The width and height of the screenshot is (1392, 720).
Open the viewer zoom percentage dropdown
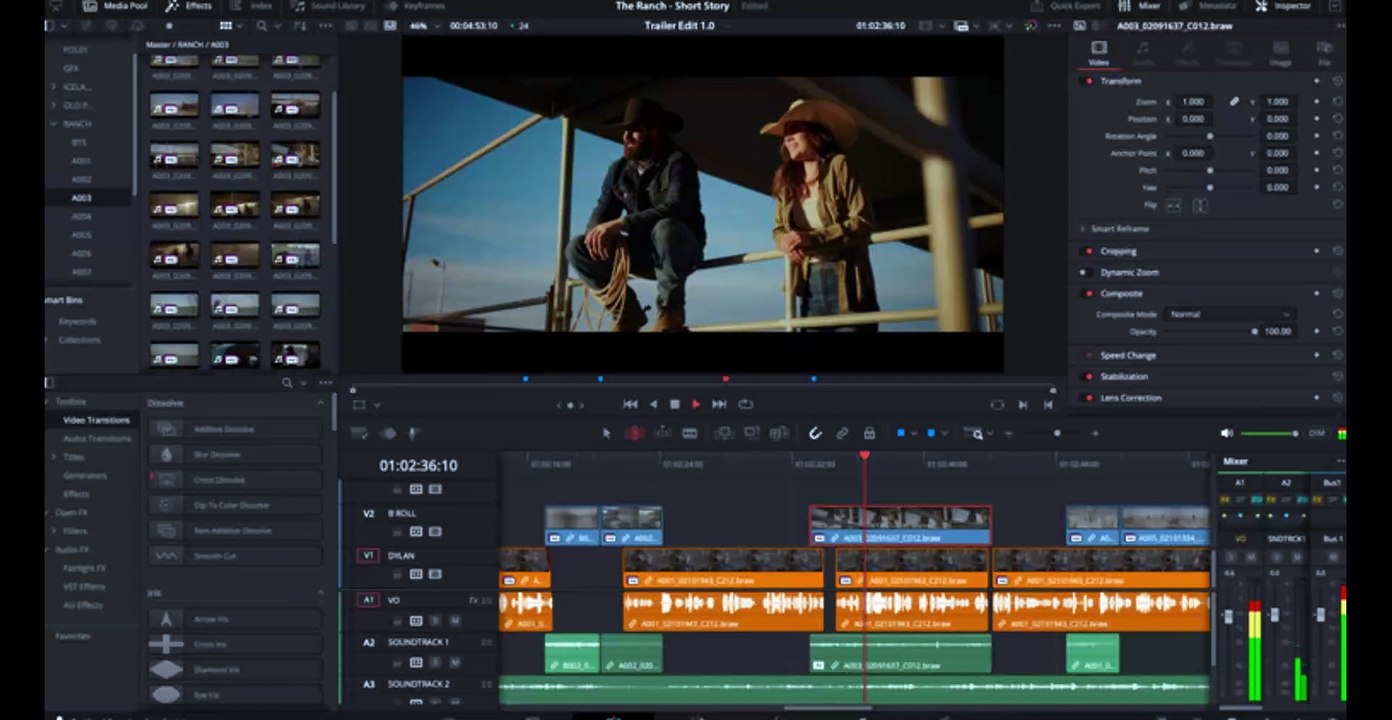(425, 25)
